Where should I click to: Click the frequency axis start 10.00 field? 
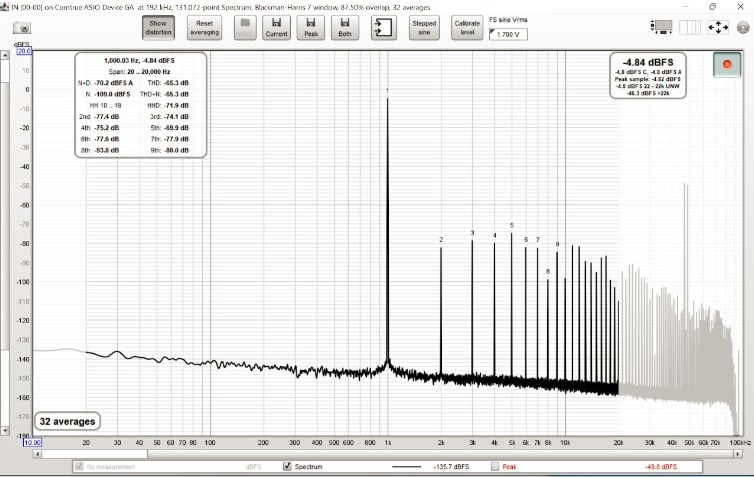click(x=31, y=443)
